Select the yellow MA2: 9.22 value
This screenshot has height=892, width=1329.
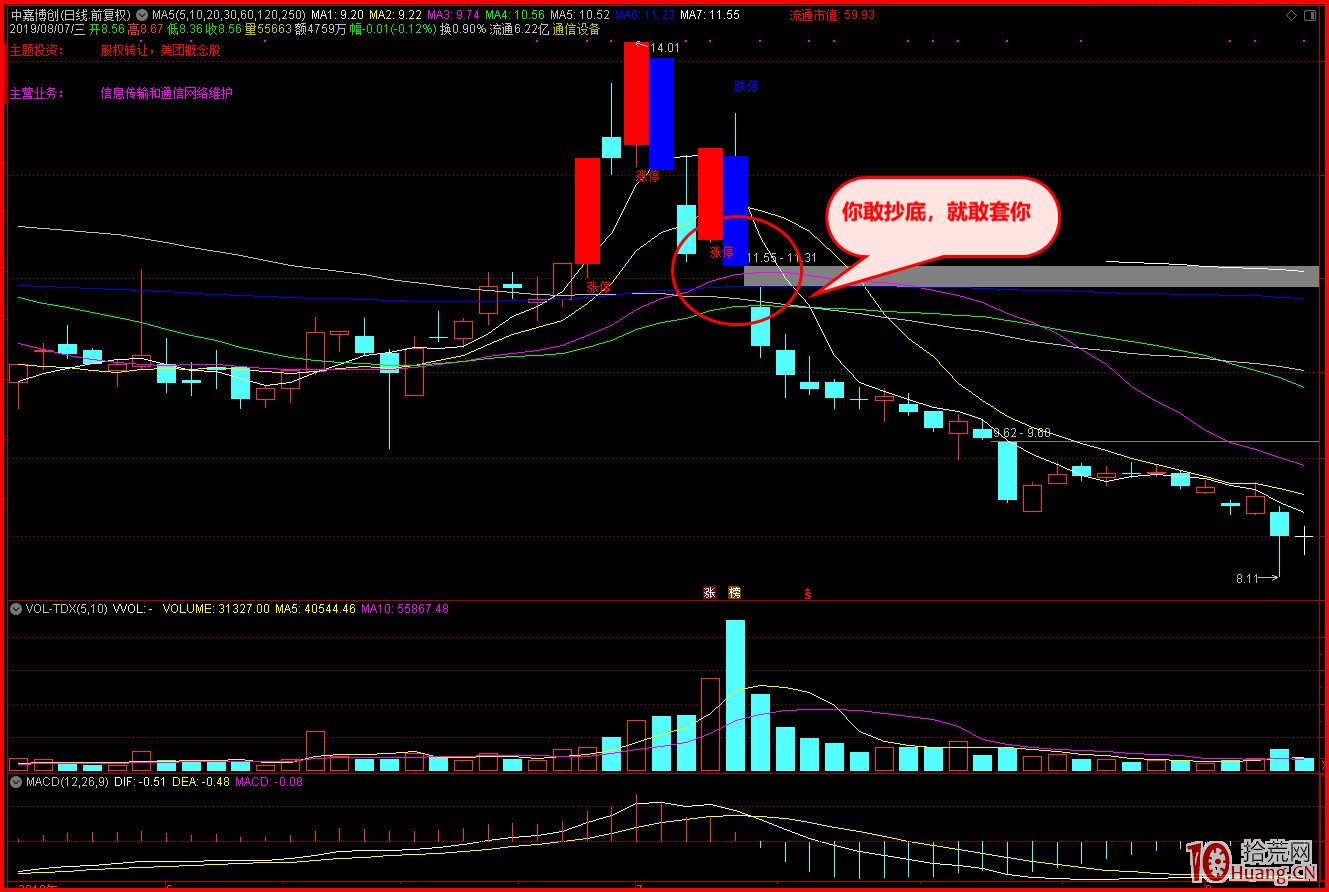pos(395,15)
